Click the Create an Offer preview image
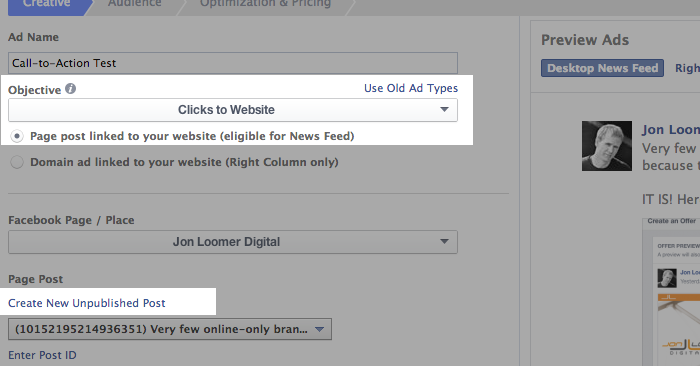This screenshot has width=700, height=366. pyautogui.click(x=671, y=292)
